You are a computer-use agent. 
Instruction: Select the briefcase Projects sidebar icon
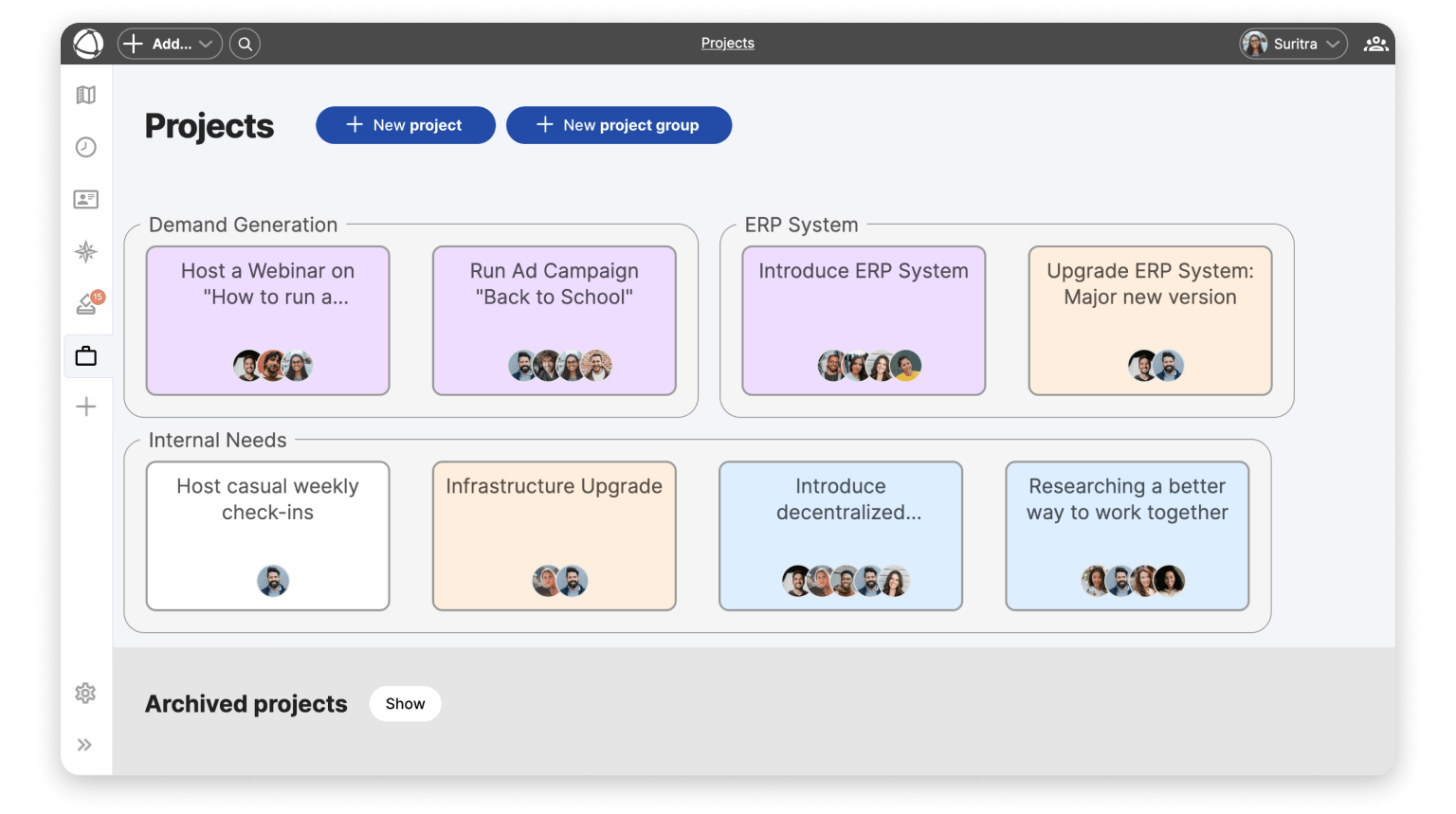(x=86, y=356)
